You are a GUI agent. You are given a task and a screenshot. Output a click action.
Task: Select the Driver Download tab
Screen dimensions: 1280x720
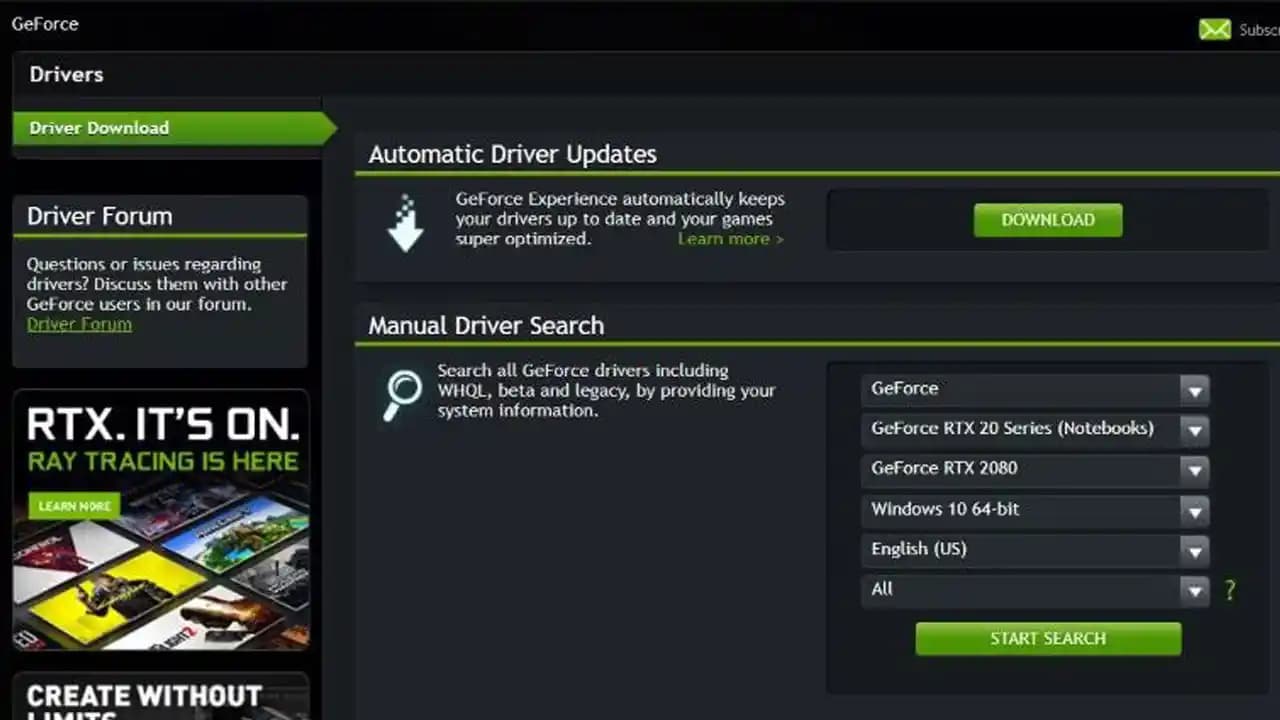pos(100,128)
